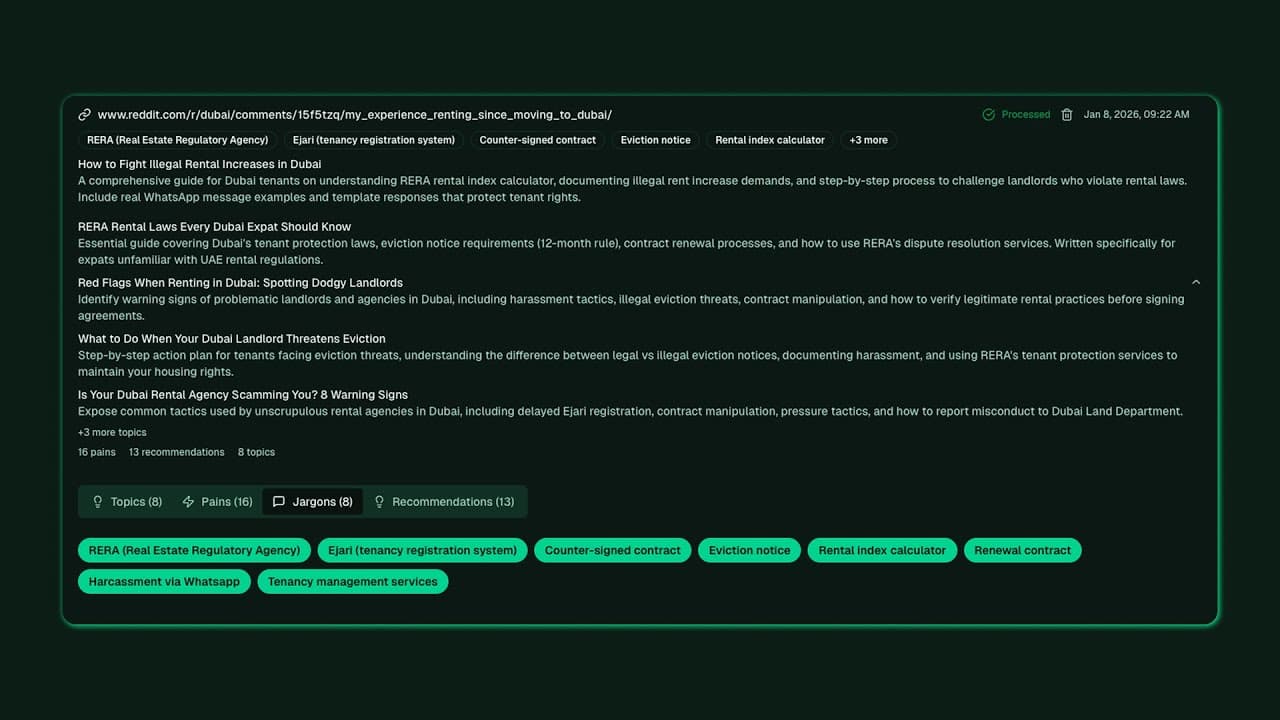Click the Pains tab lightning icon
This screenshot has width=1280, height=720.
(x=188, y=502)
